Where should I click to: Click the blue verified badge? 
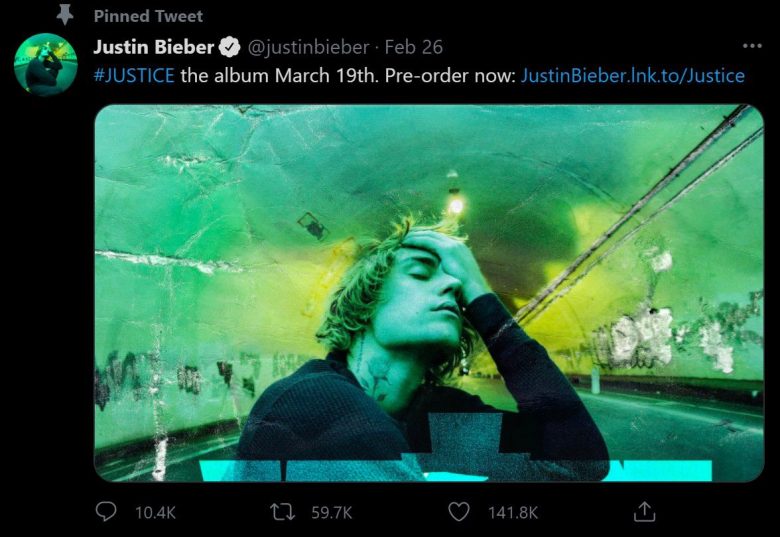(x=230, y=47)
